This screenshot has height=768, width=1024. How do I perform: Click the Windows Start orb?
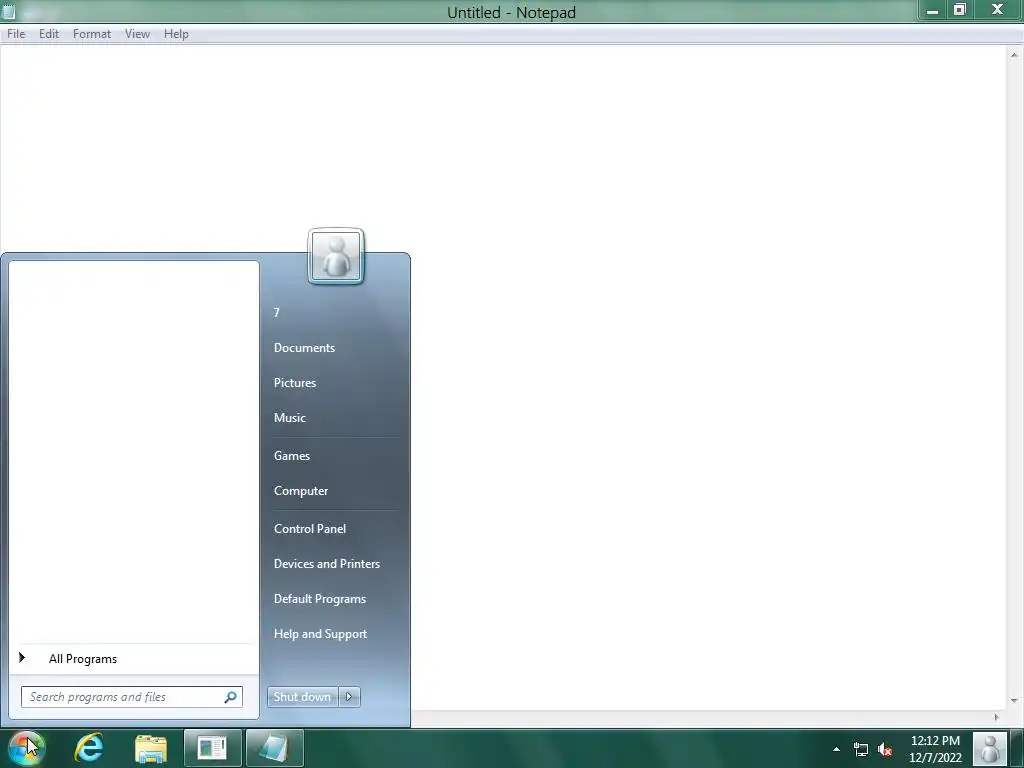(26, 748)
